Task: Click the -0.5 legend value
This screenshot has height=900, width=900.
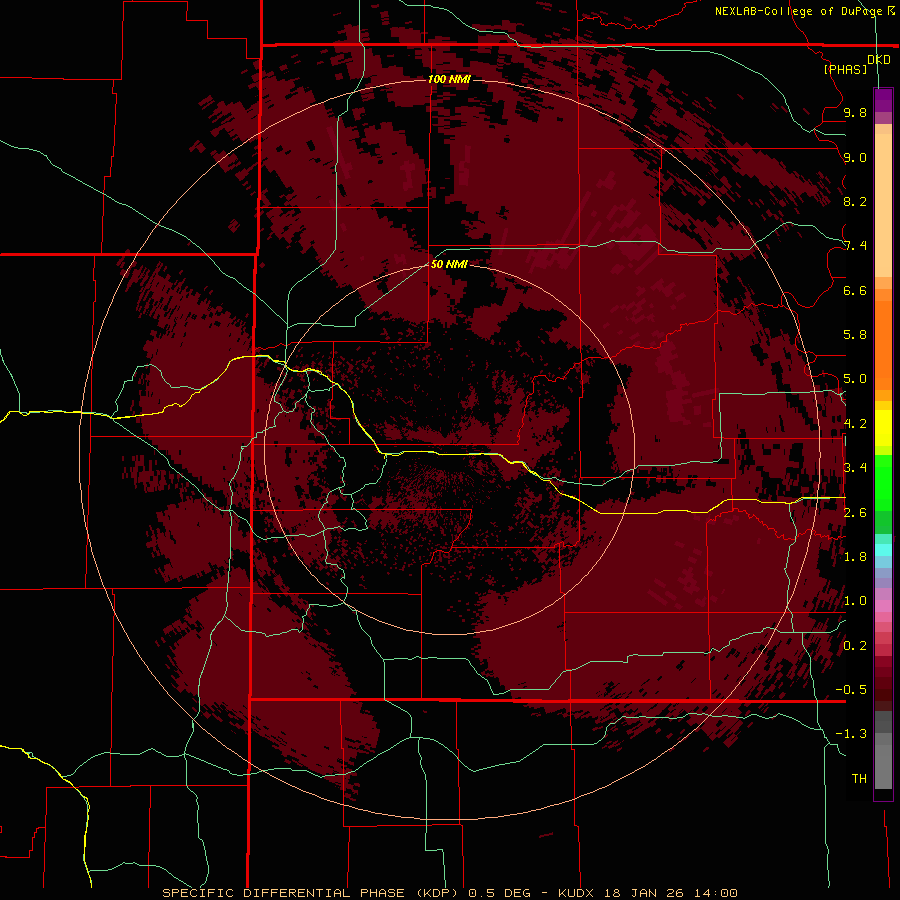Action: (851, 690)
